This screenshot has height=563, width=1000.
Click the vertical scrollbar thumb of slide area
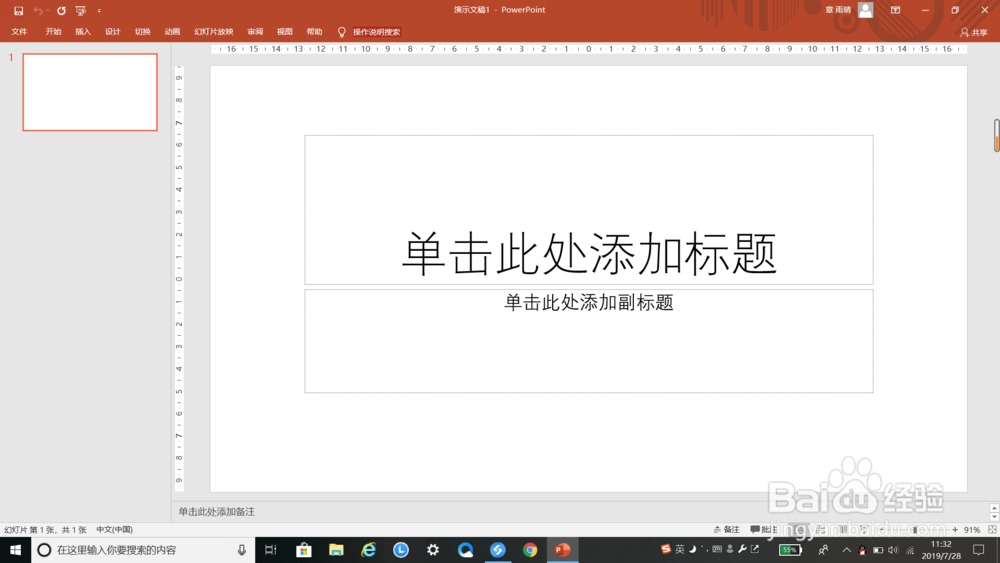pos(996,135)
